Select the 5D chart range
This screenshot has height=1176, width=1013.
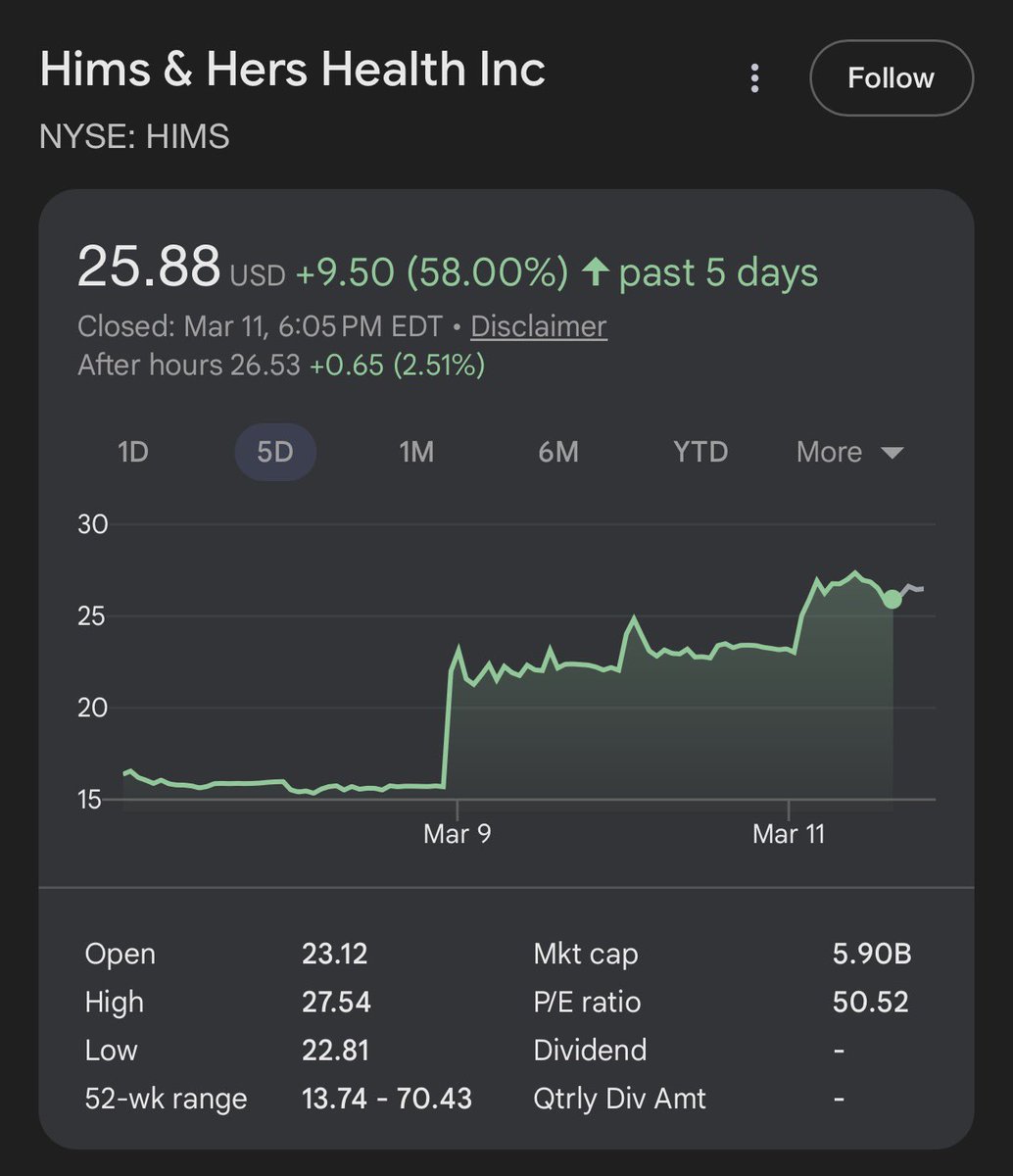[x=275, y=452]
